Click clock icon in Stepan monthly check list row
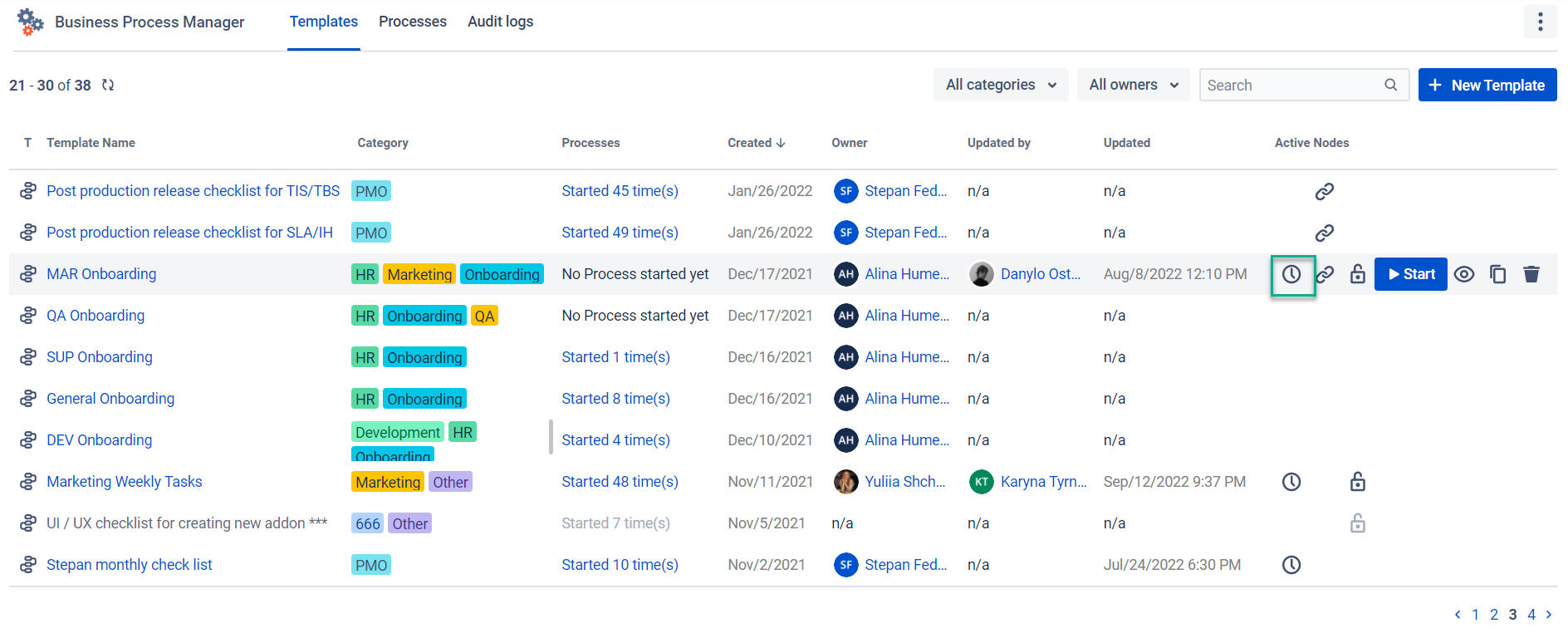 (x=1291, y=566)
